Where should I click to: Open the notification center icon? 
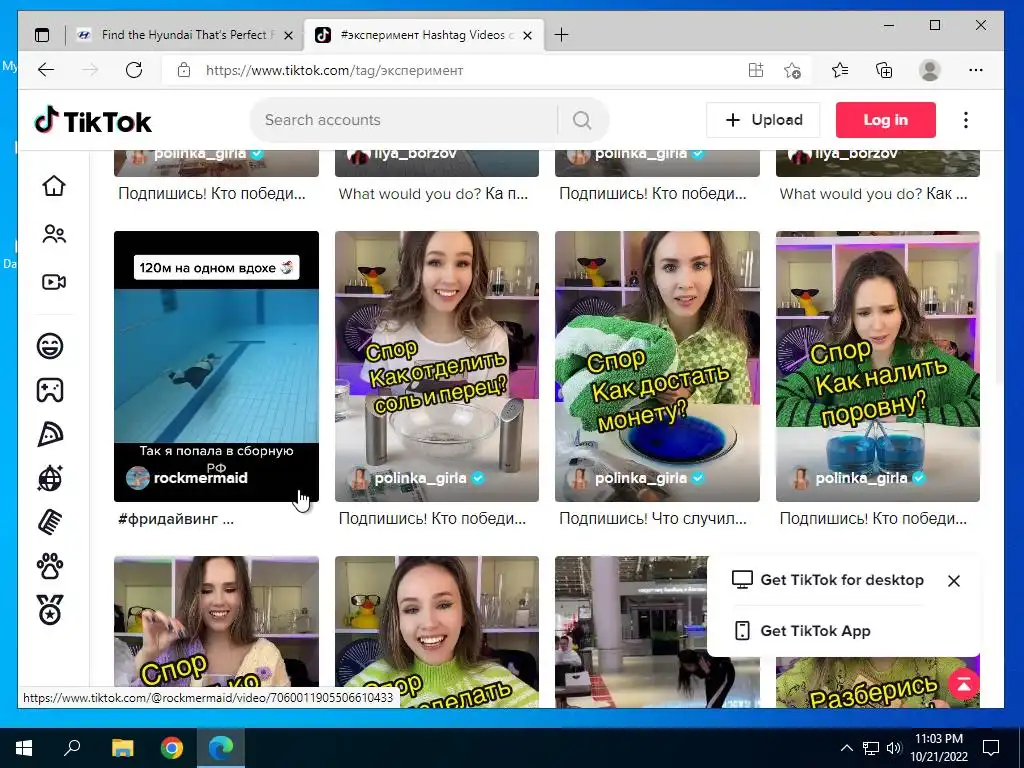click(991, 748)
